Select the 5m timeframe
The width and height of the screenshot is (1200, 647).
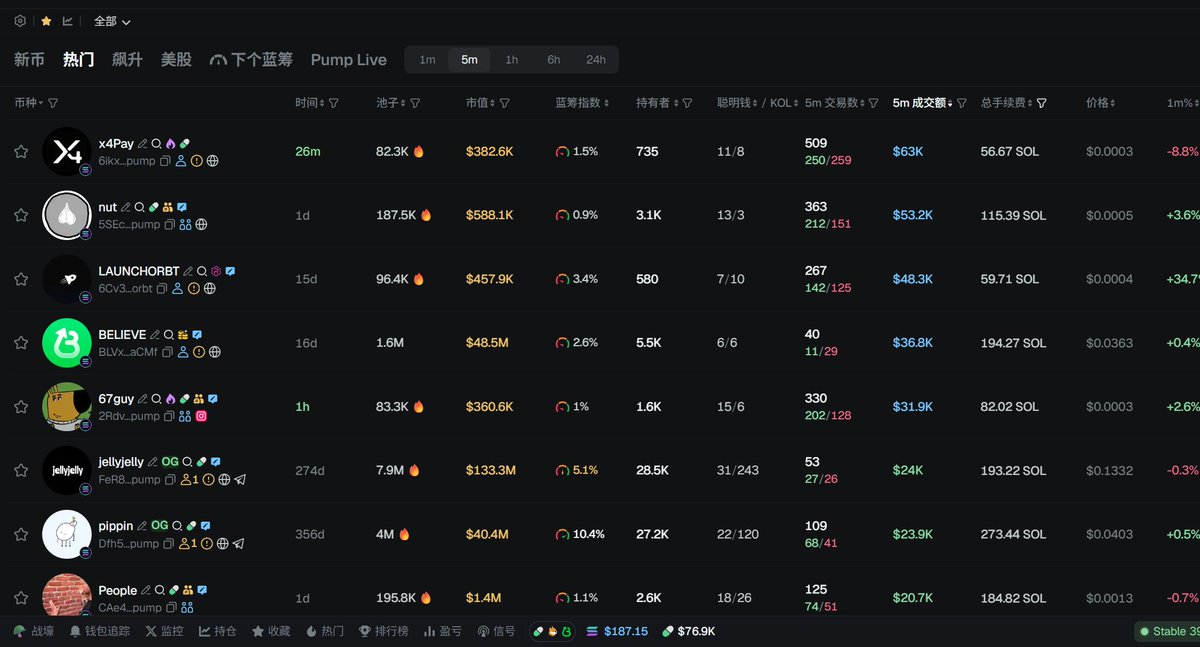(469, 60)
